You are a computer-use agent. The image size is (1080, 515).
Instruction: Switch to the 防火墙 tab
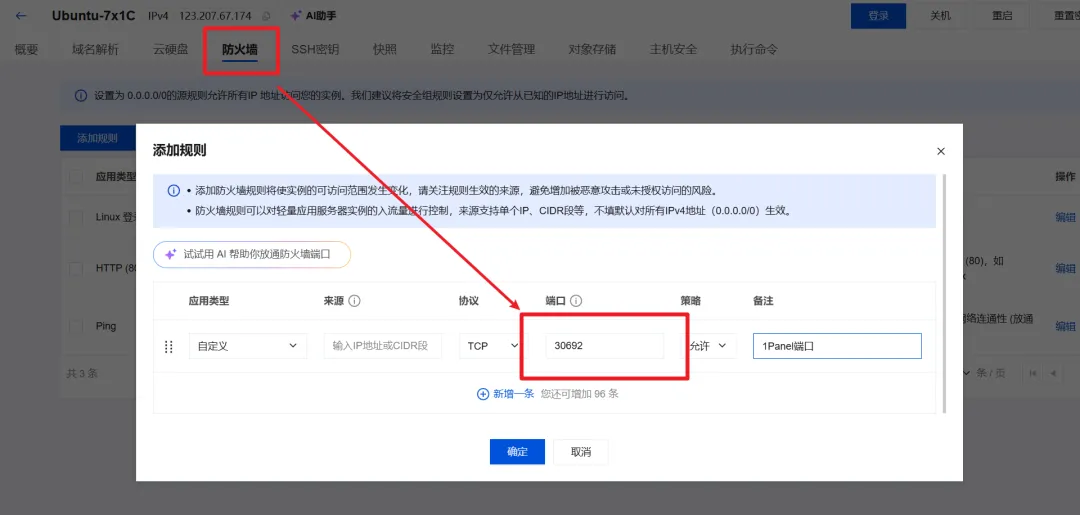click(x=240, y=50)
